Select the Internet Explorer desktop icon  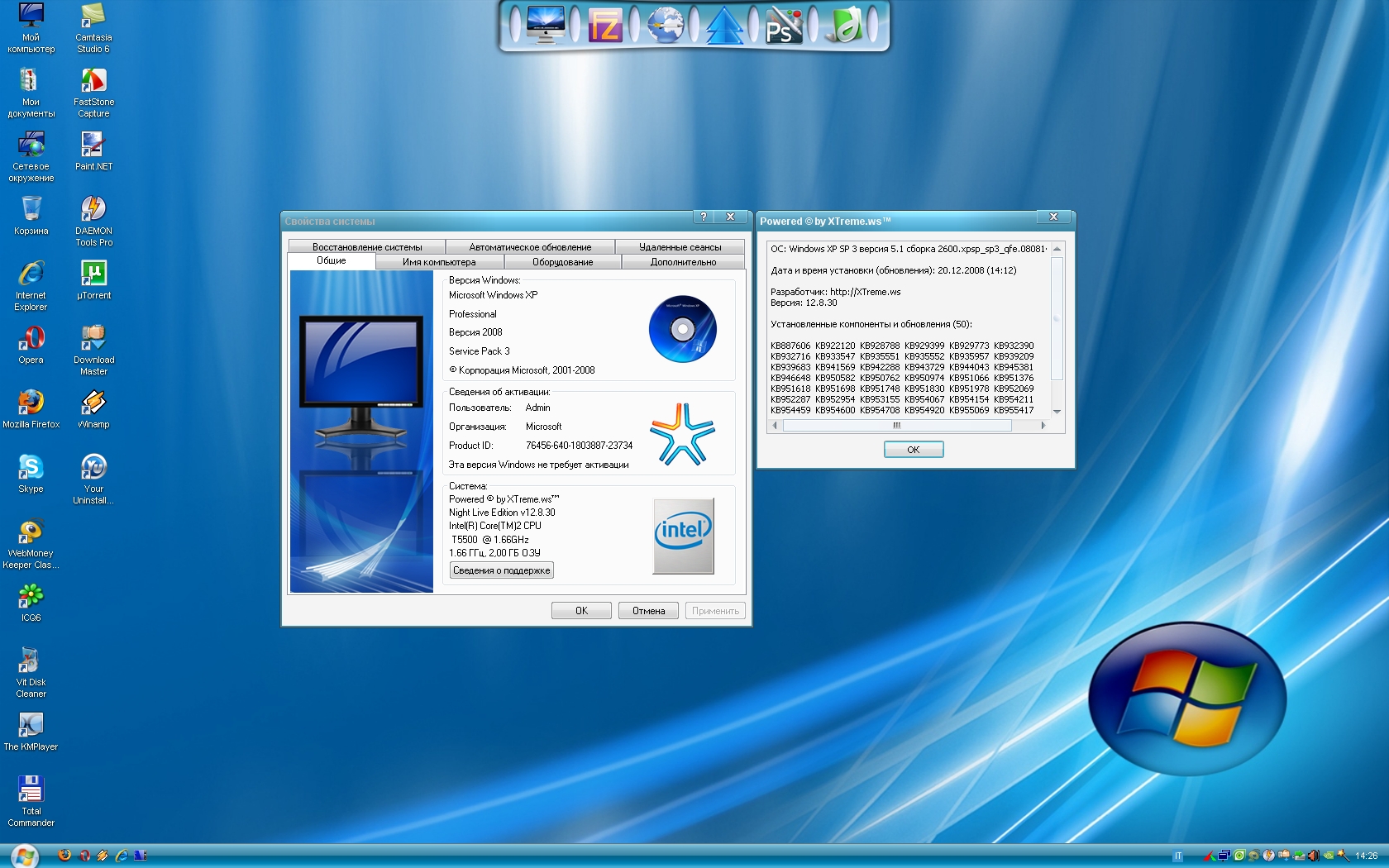pyautogui.click(x=31, y=285)
